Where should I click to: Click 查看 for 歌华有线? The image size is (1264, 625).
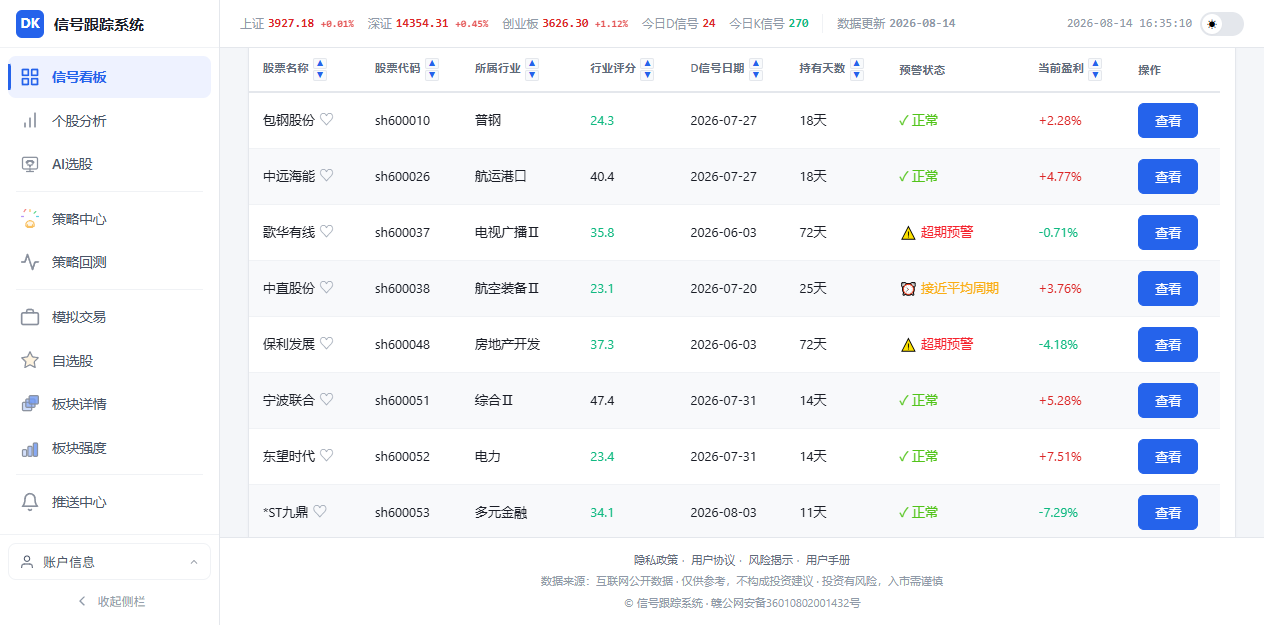[x=1168, y=232]
